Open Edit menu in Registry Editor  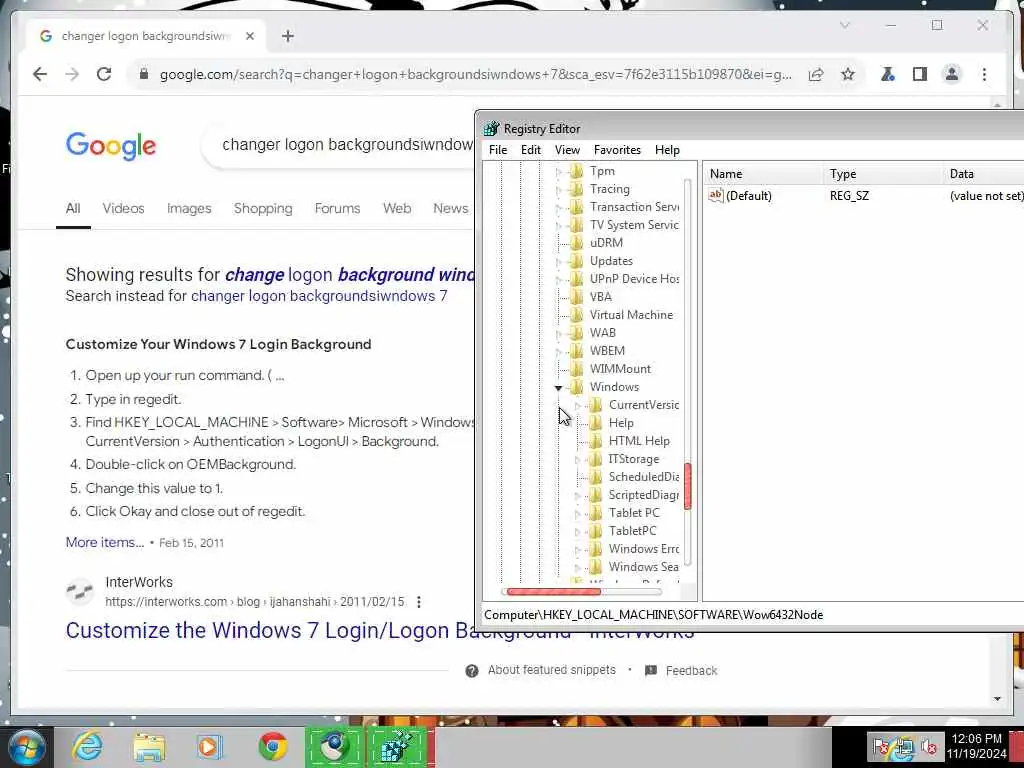click(531, 150)
